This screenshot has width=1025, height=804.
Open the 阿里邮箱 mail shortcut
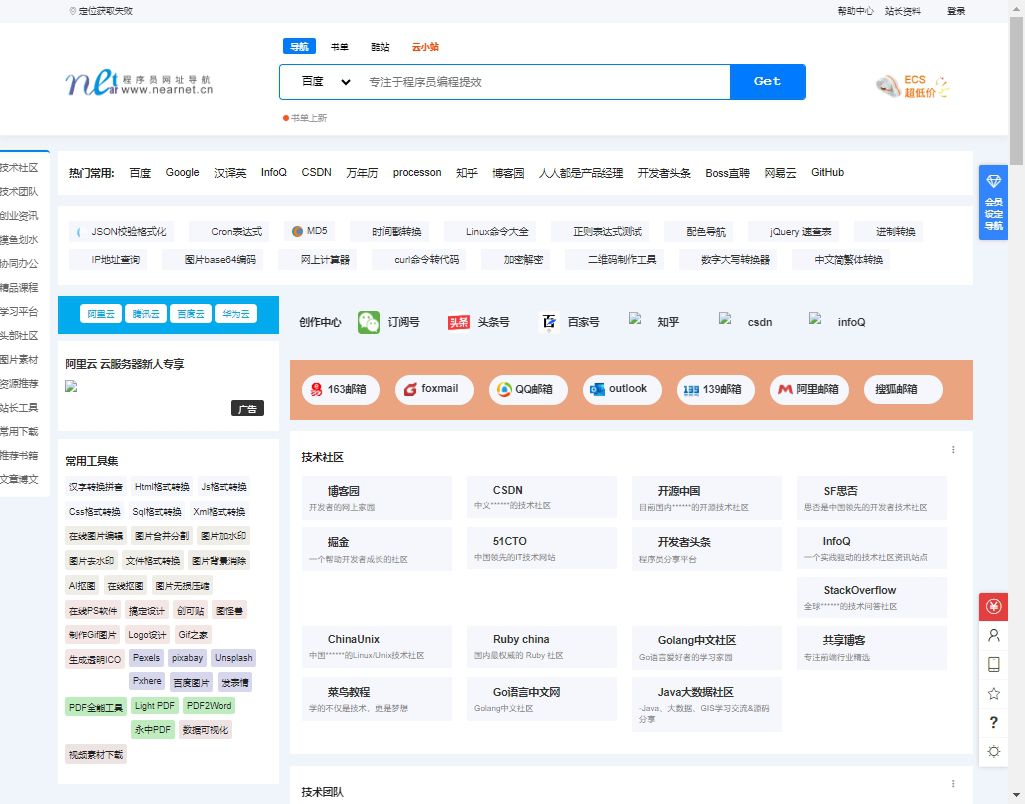(809, 390)
